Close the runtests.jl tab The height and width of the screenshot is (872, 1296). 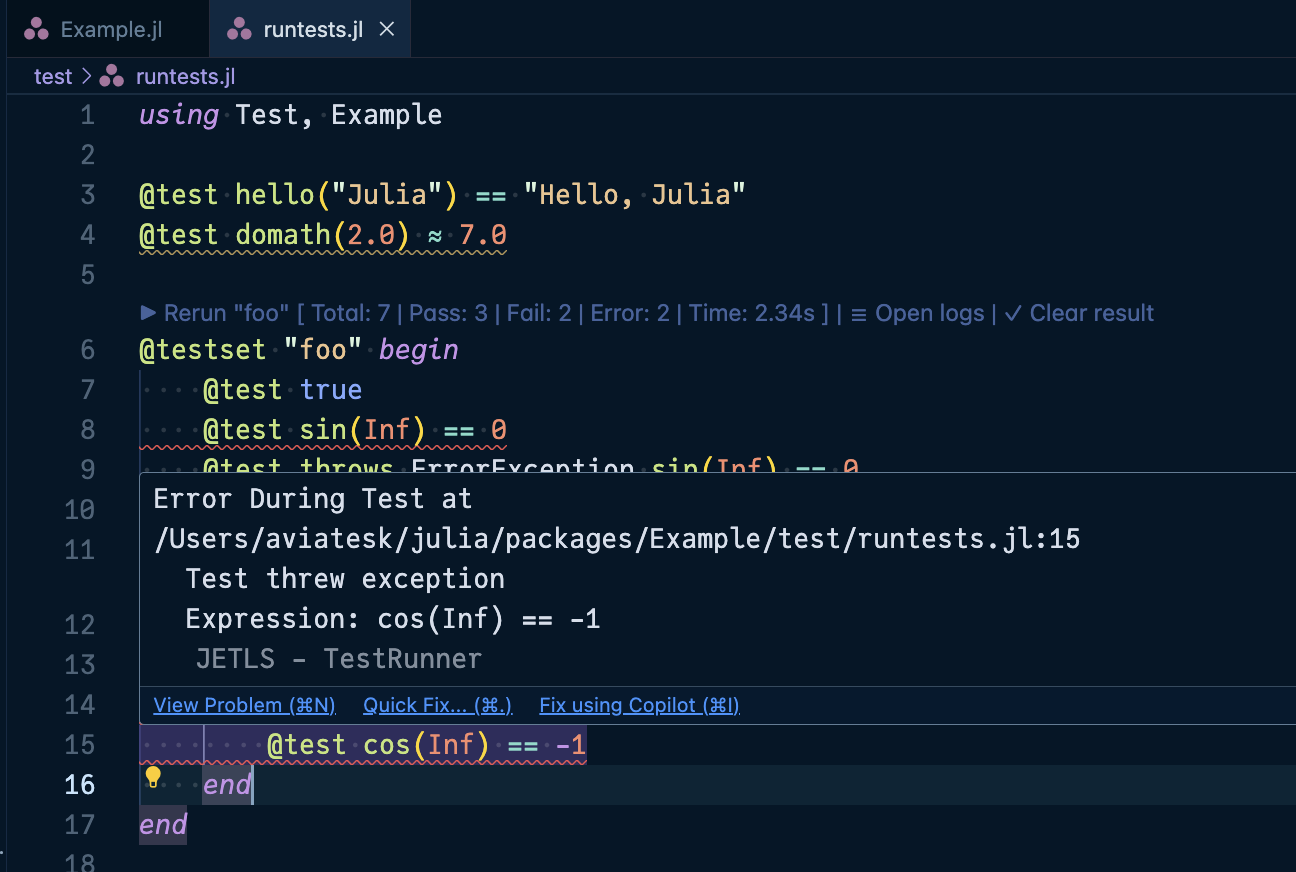387,29
